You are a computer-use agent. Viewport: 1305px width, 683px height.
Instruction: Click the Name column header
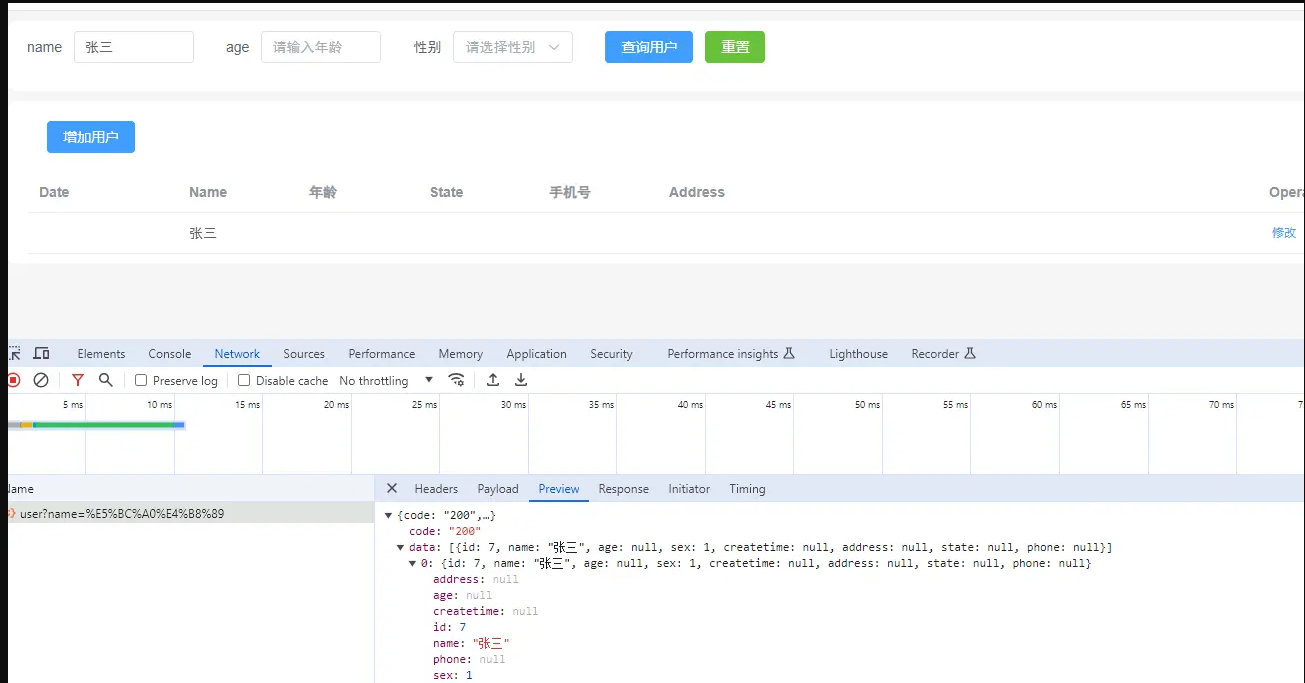(x=208, y=192)
